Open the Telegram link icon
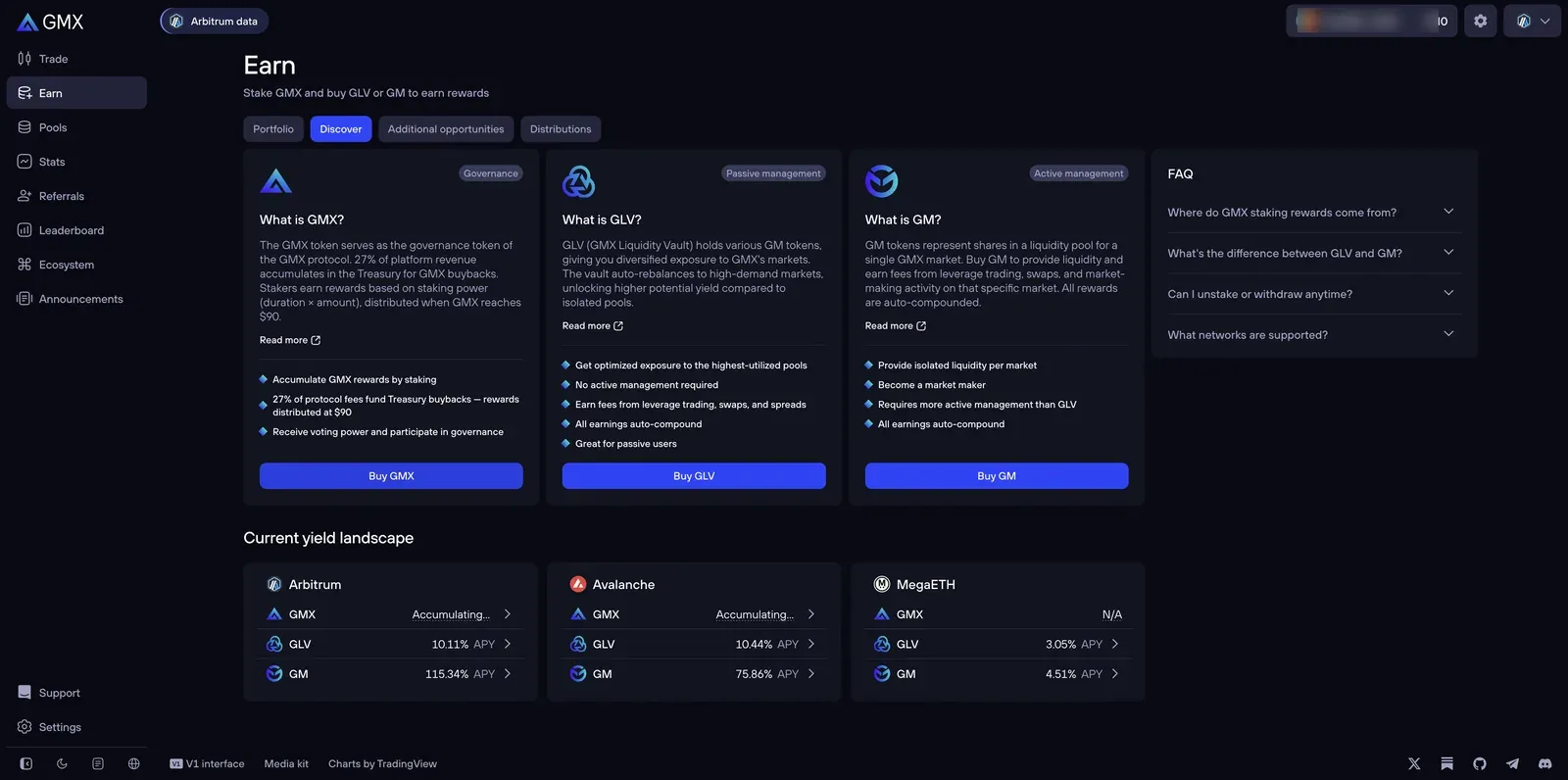The height and width of the screenshot is (780, 1568). [x=1512, y=763]
